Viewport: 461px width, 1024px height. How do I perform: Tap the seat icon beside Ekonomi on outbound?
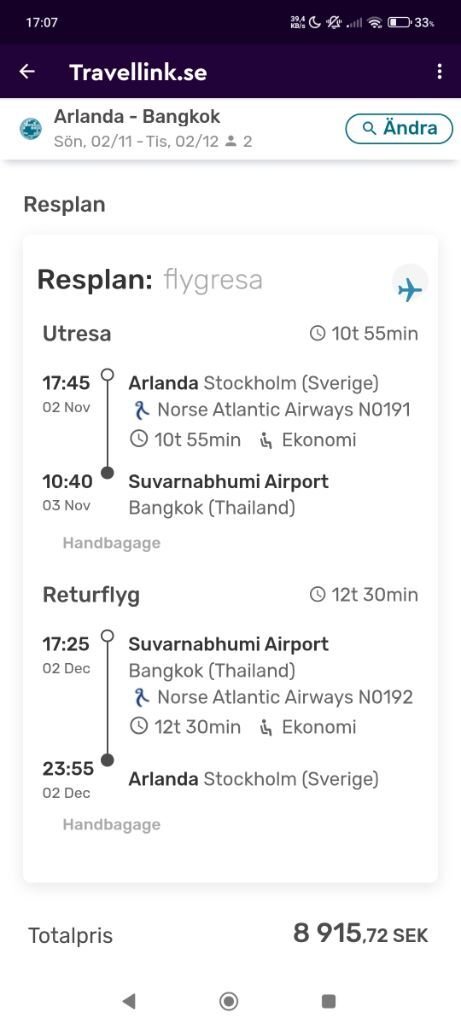click(267, 440)
